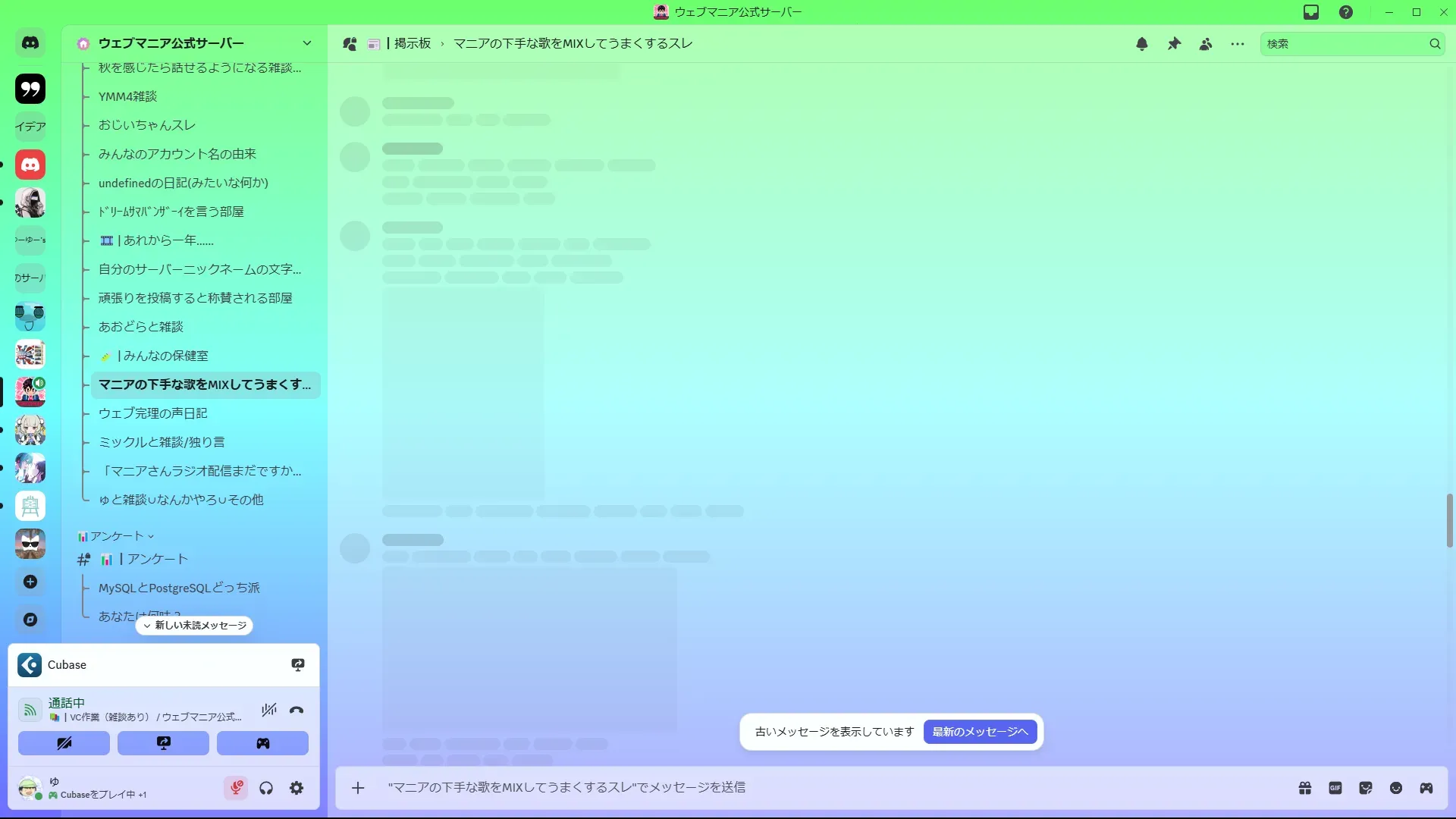The width and height of the screenshot is (1456, 819).
Task: Show the member list icon
Action: (1206, 44)
